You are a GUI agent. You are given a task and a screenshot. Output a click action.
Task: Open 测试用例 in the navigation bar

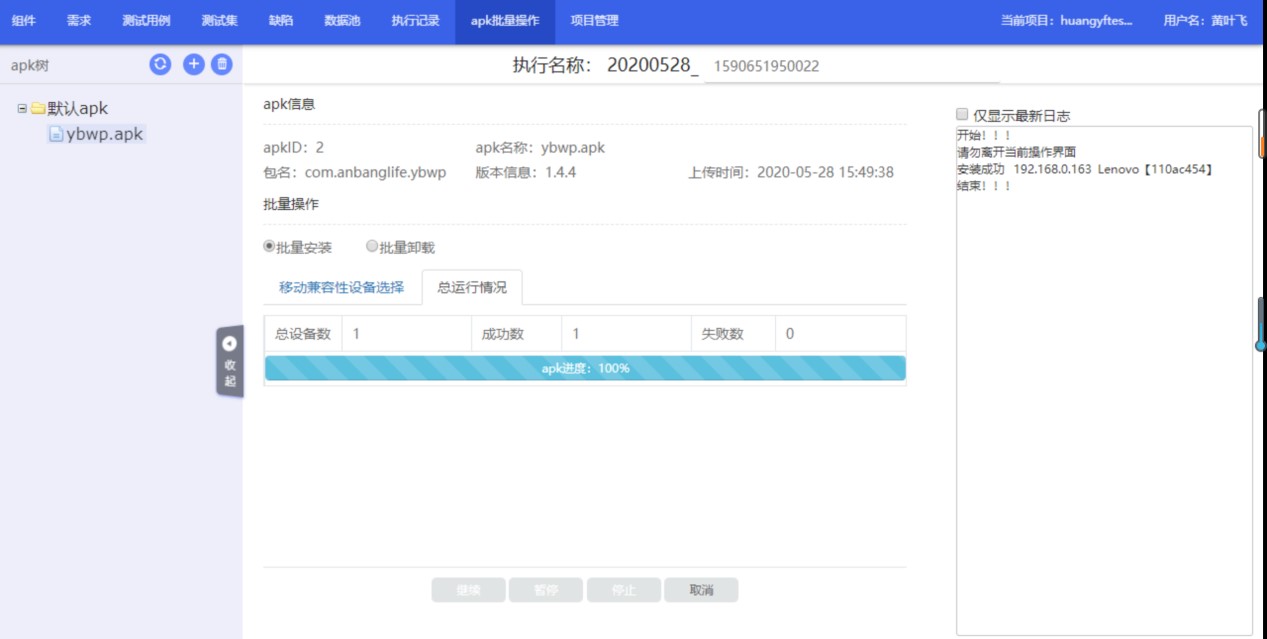pos(146,21)
